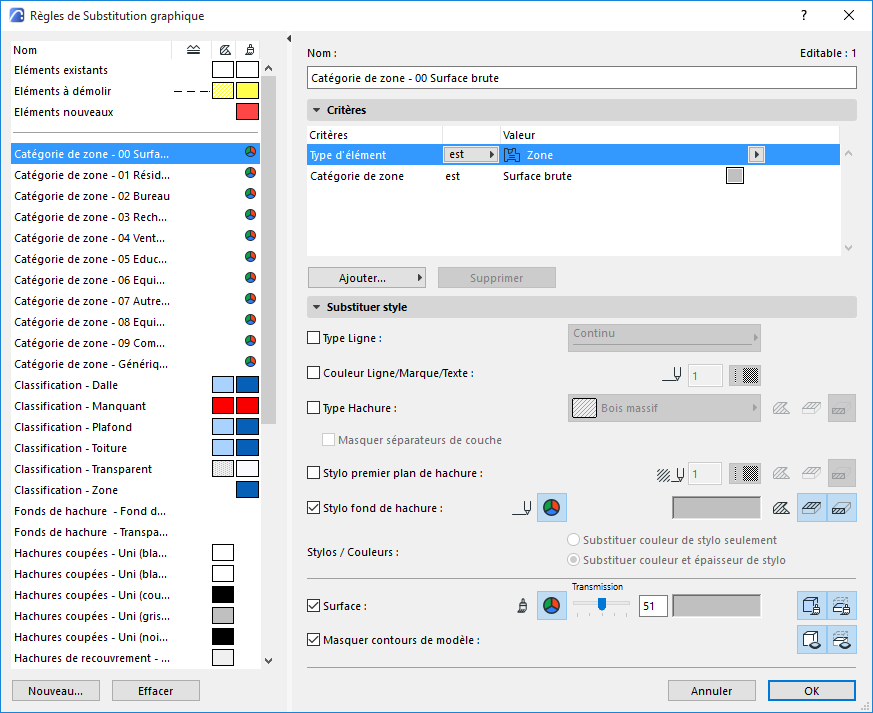Click first Surface override apply-to icon
Image resolution: width=873 pixels, height=713 pixels.
coord(812,606)
